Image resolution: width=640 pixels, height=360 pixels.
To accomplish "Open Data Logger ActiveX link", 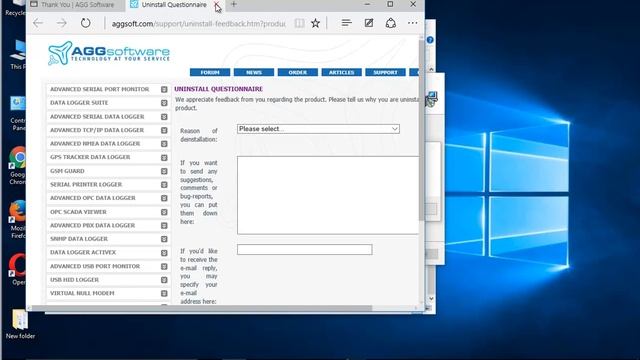I will 83,253.
